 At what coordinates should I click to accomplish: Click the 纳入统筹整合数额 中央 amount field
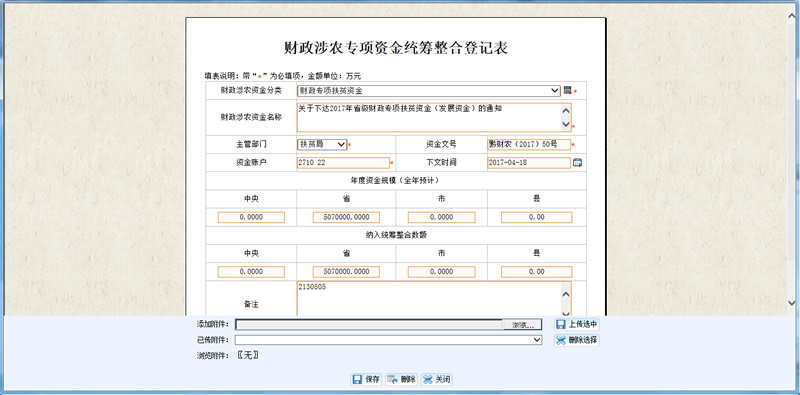click(x=251, y=272)
